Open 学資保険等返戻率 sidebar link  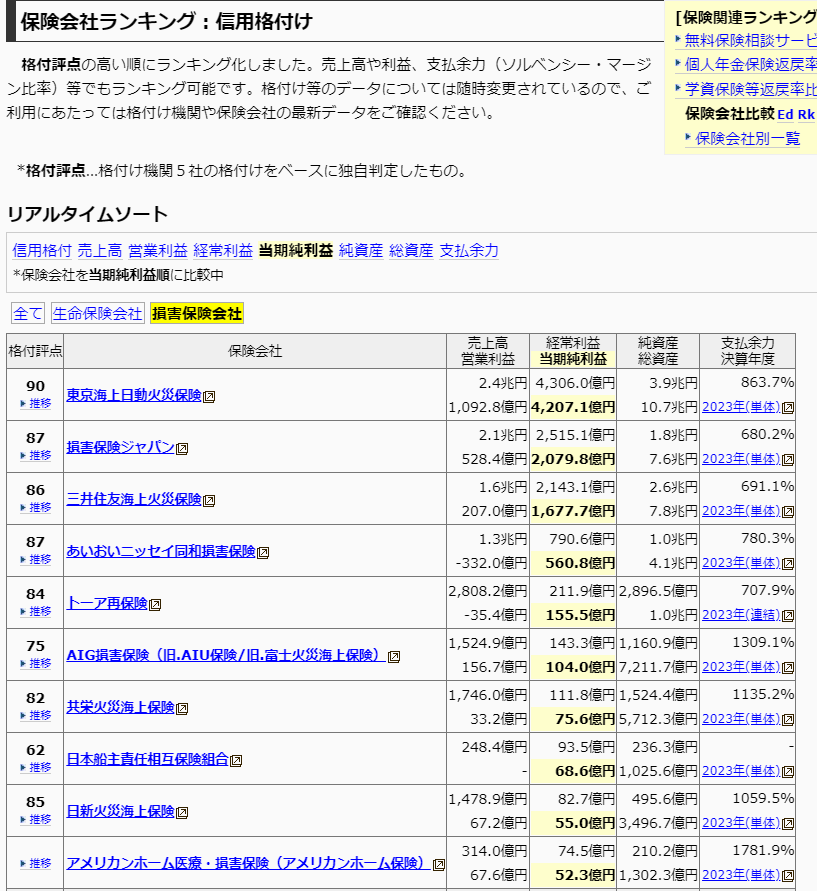(750, 89)
